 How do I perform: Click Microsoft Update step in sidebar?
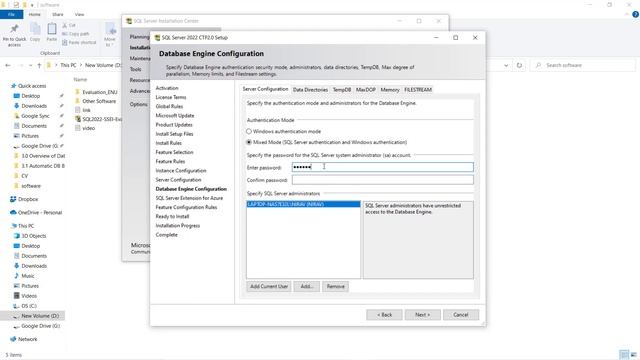click(x=175, y=116)
